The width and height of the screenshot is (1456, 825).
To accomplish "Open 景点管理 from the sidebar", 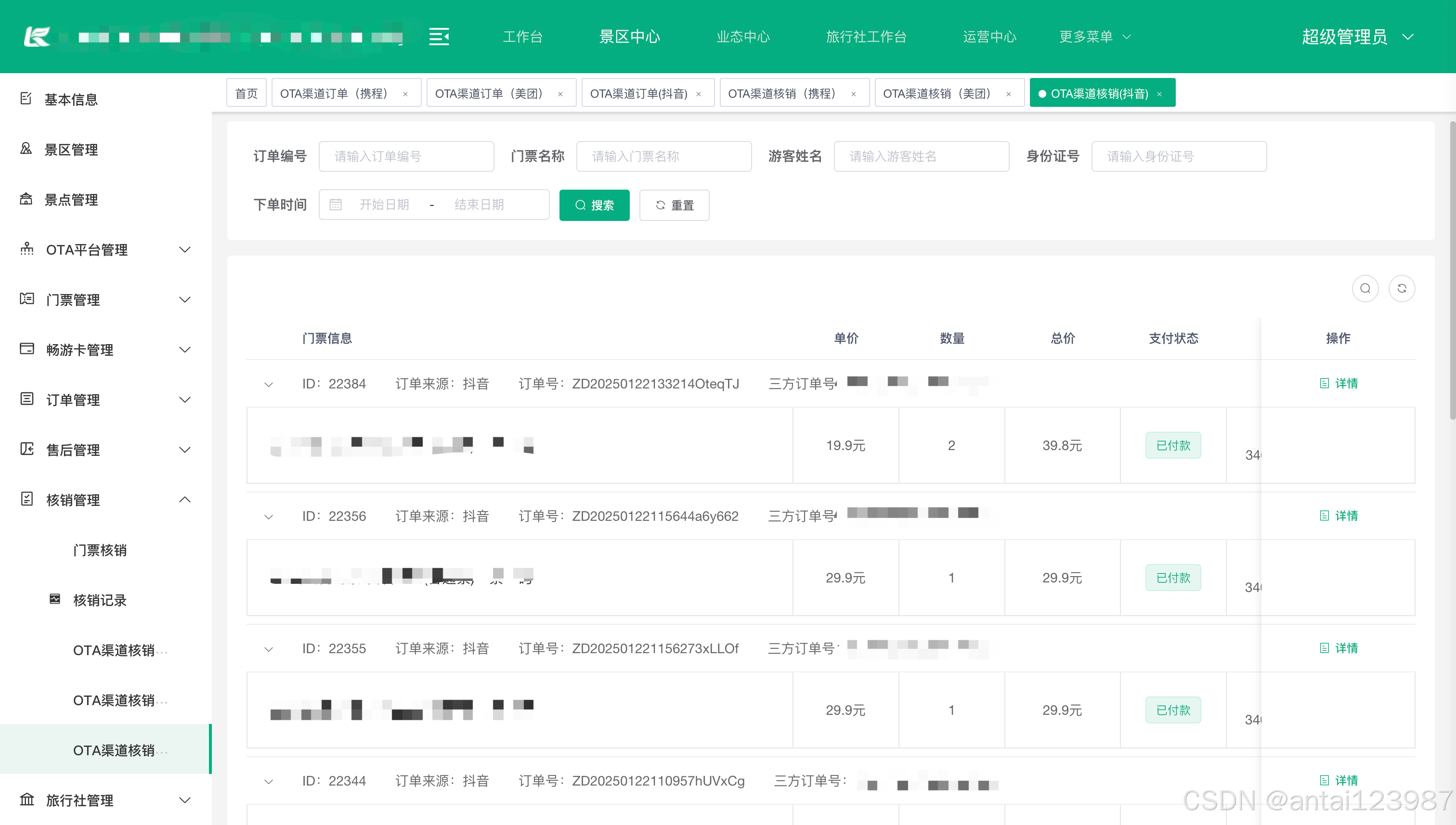I will [x=71, y=199].
